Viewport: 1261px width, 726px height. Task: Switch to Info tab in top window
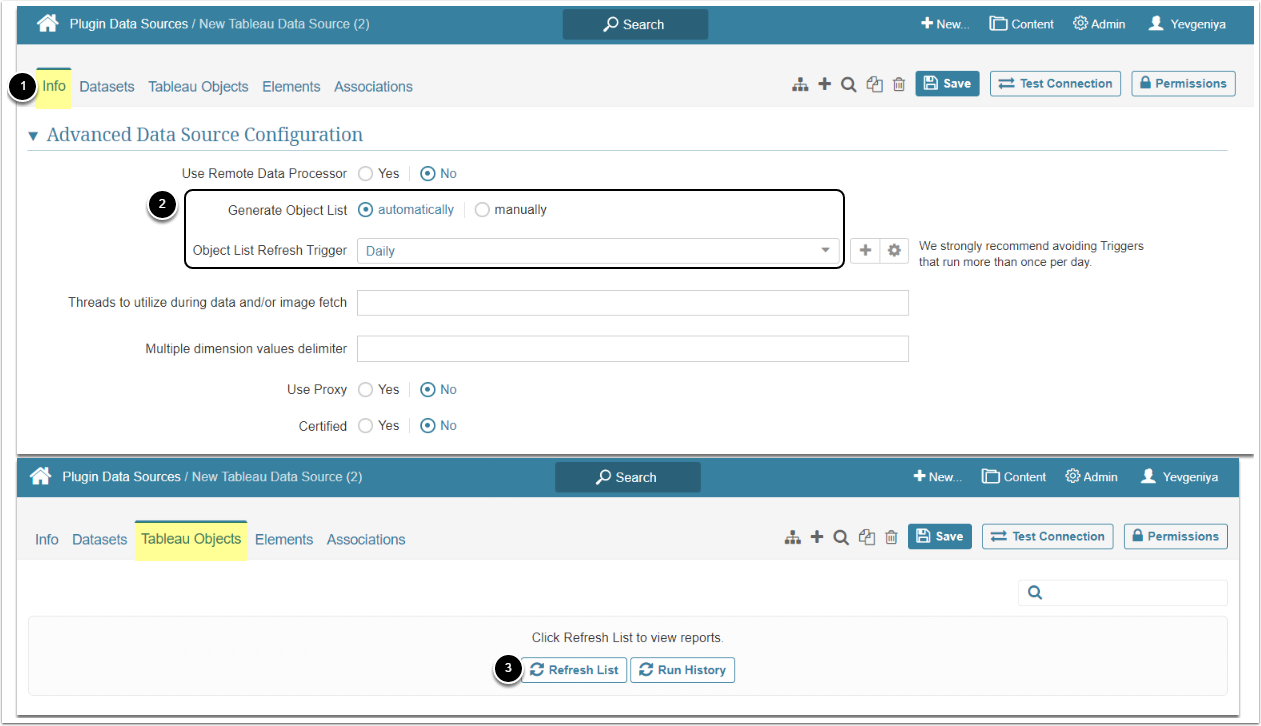coord(54,86)
